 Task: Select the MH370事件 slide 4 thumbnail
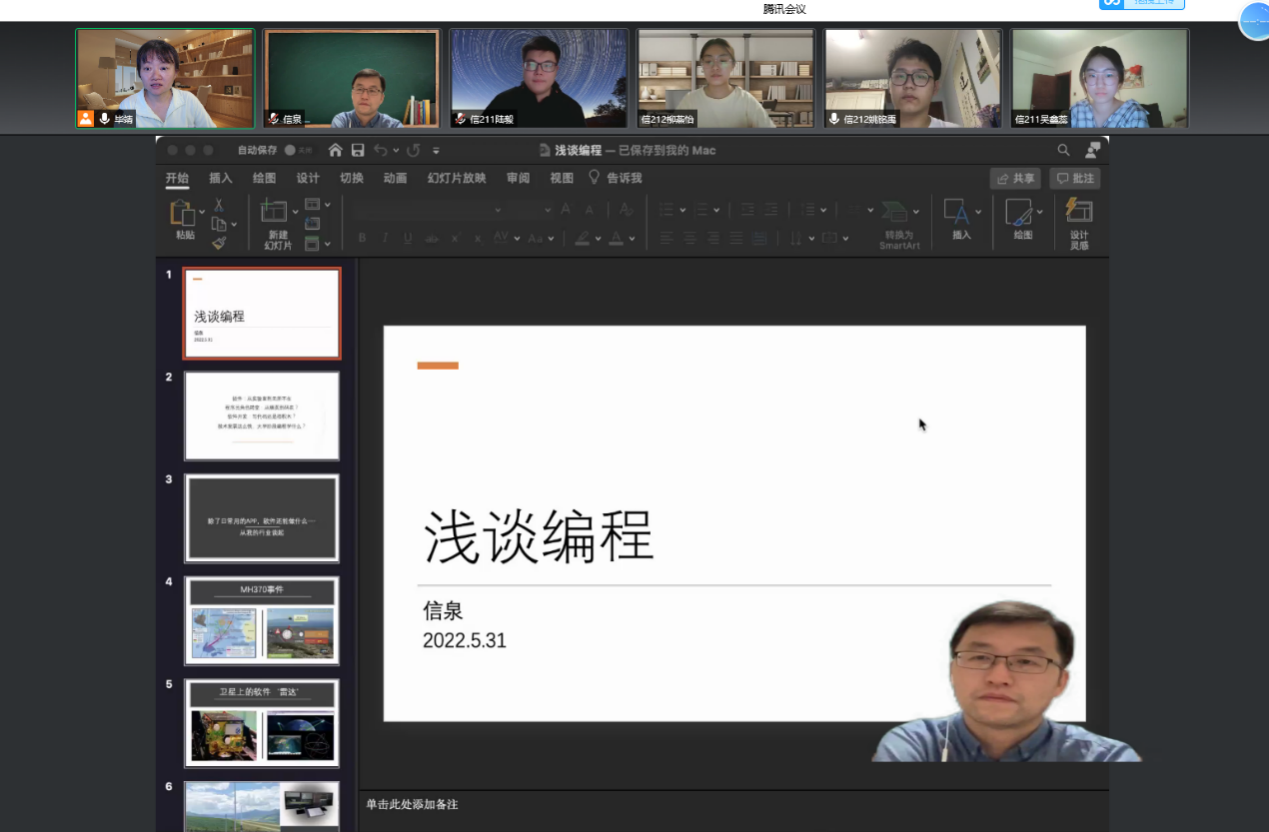click(x=262, y=620)
